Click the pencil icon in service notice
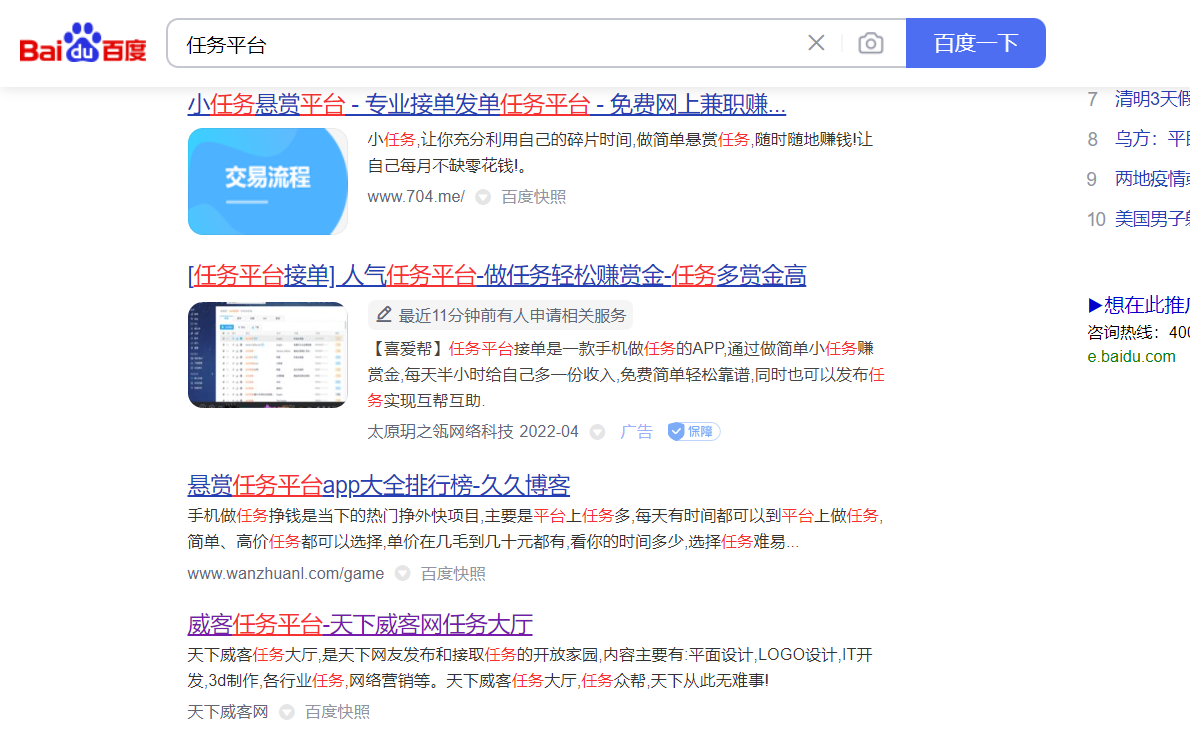Screen dimensions: 1190x735 (384, 314)
